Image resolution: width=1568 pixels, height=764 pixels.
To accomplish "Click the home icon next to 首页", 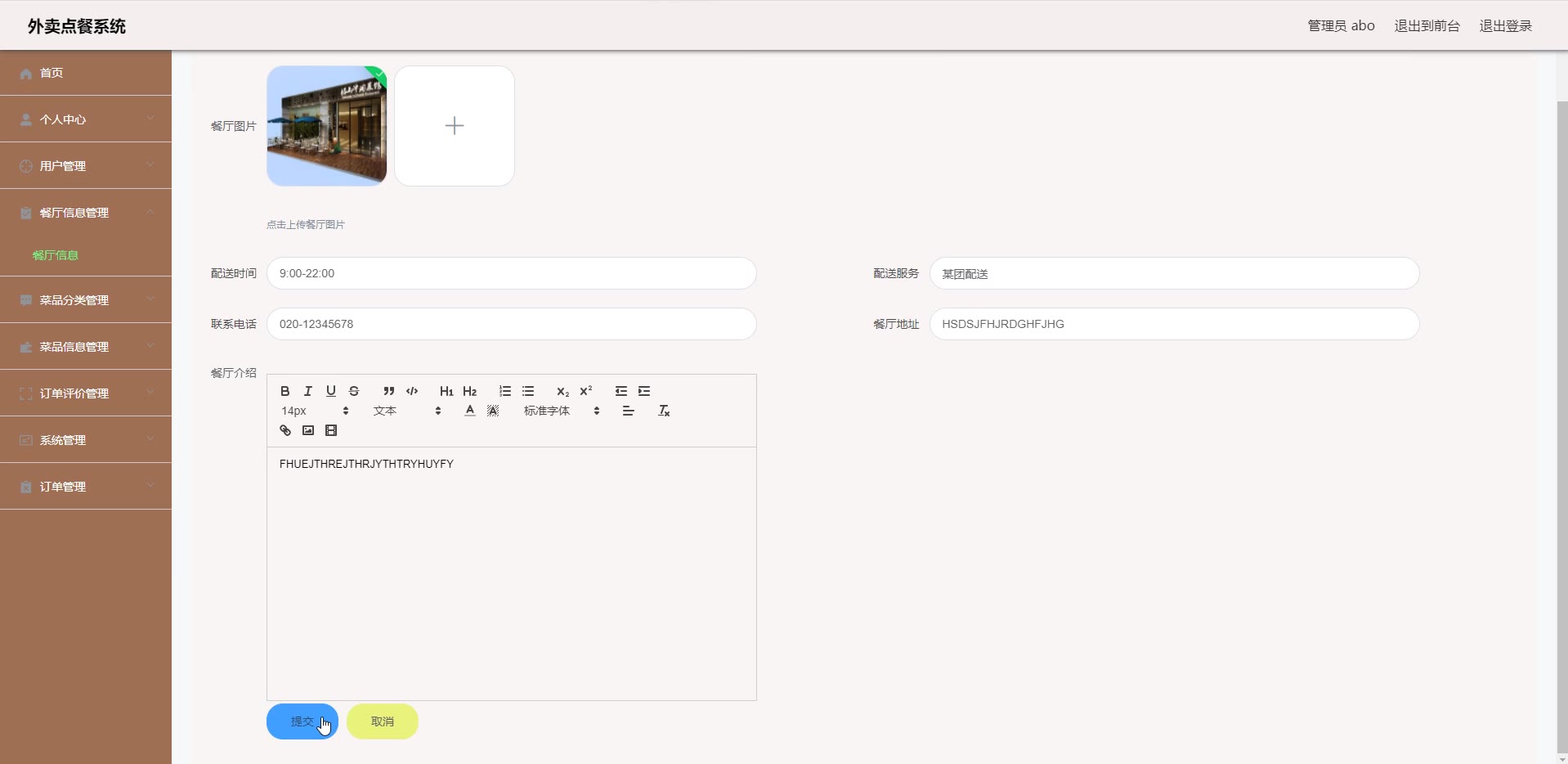I will click(x=26, y=74).
